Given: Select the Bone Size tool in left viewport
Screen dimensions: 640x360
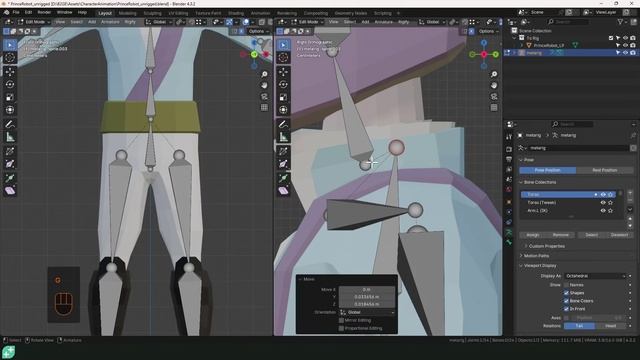Looking at the screenshot, I should 10,164.
